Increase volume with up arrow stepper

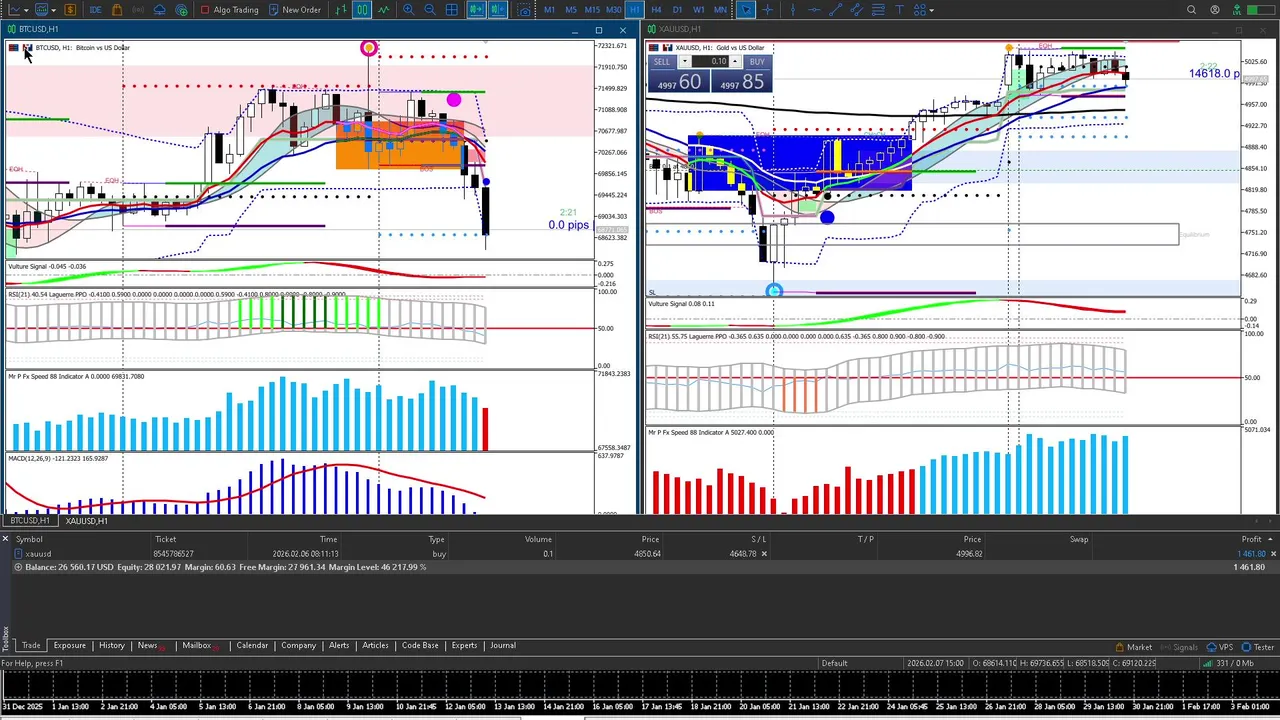pyautogui.click(x=735, y=62)
